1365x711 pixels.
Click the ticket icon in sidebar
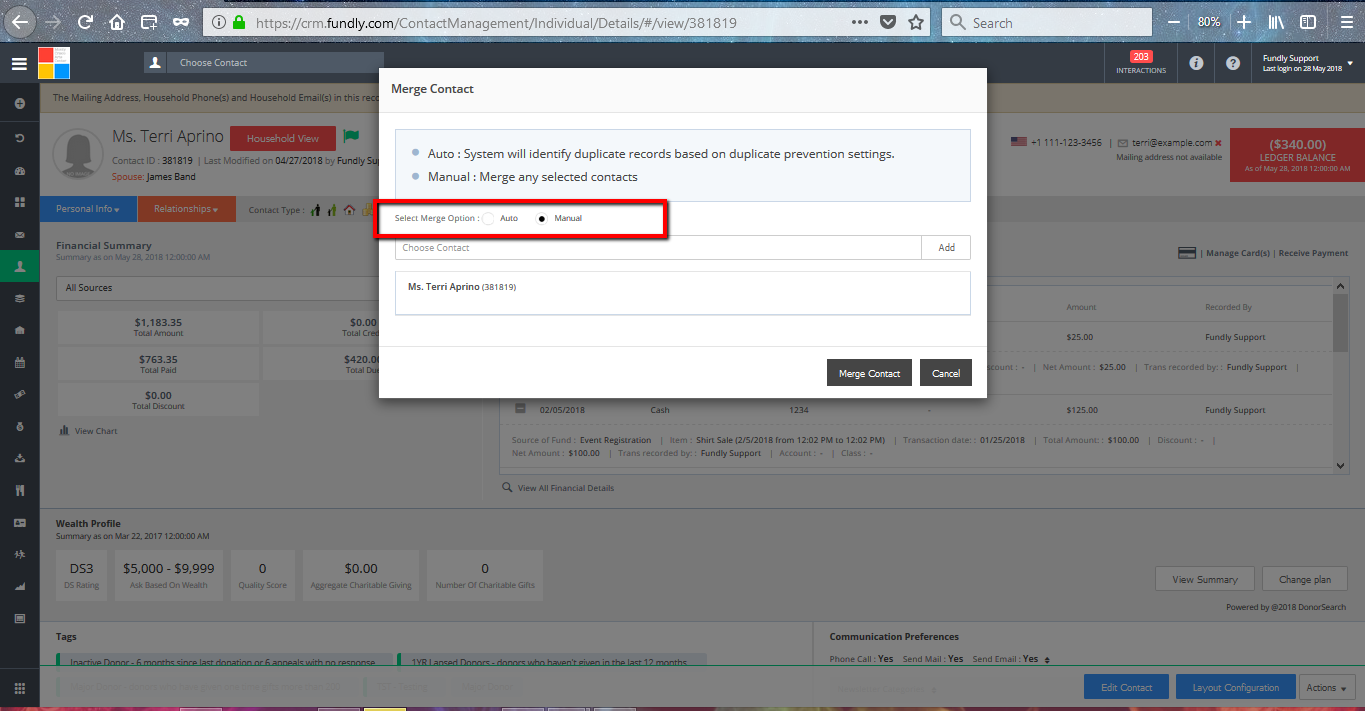point(19,395)
